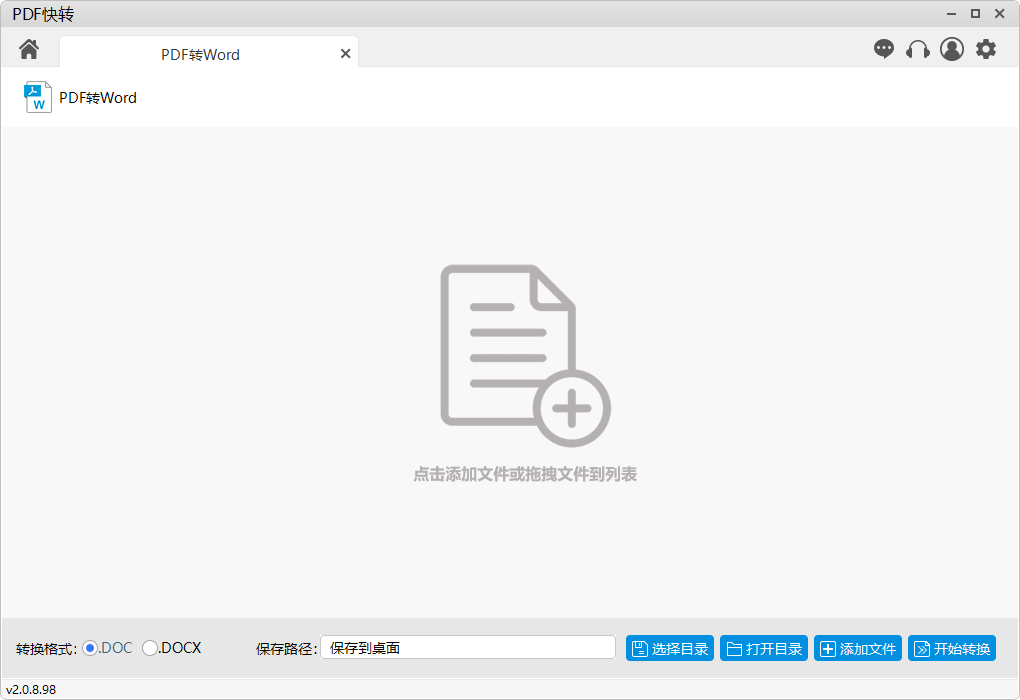Click the 选择目录 button
Screen dimensions: 1020x700
670,649
